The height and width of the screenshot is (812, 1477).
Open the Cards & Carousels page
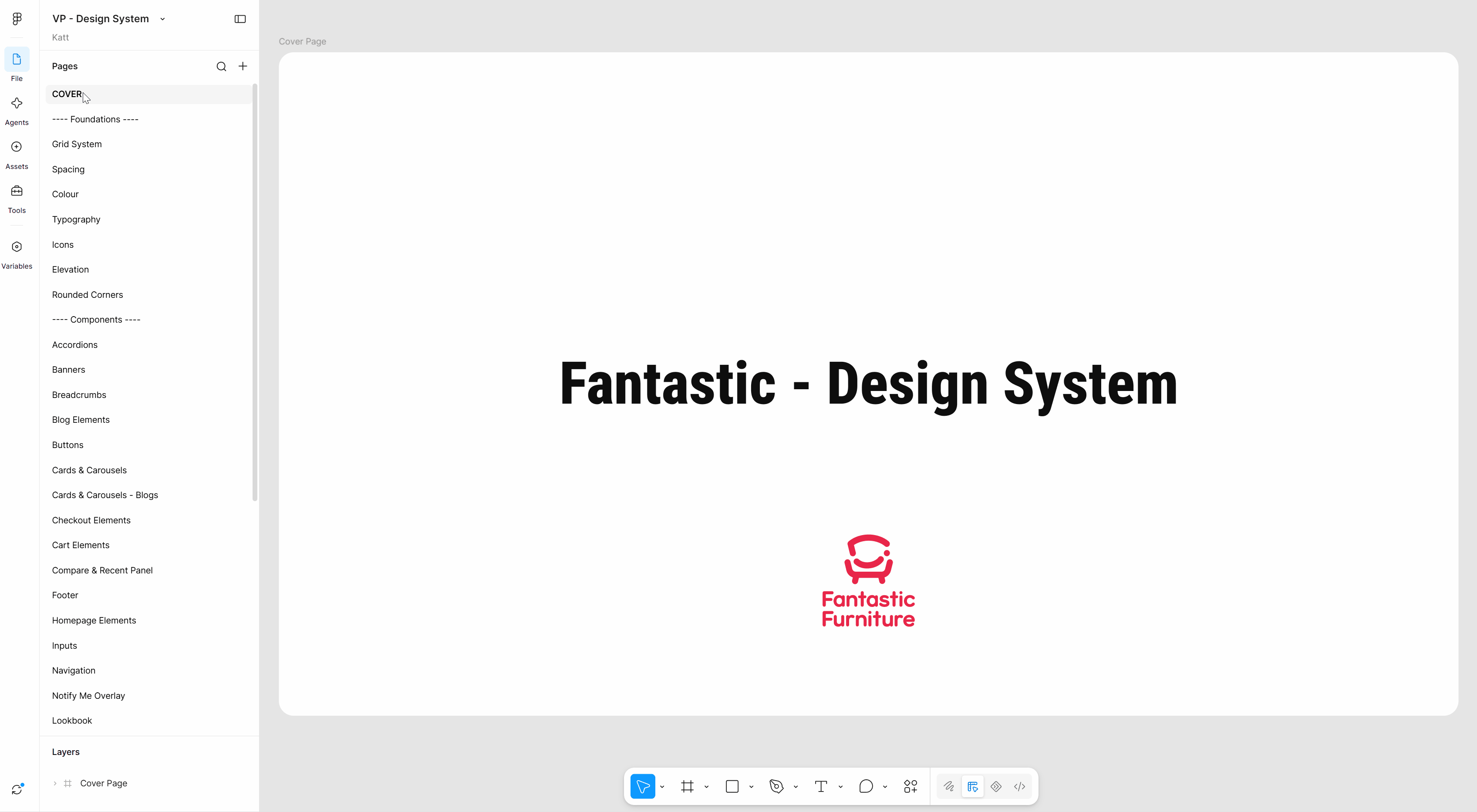tap(148, 470)
